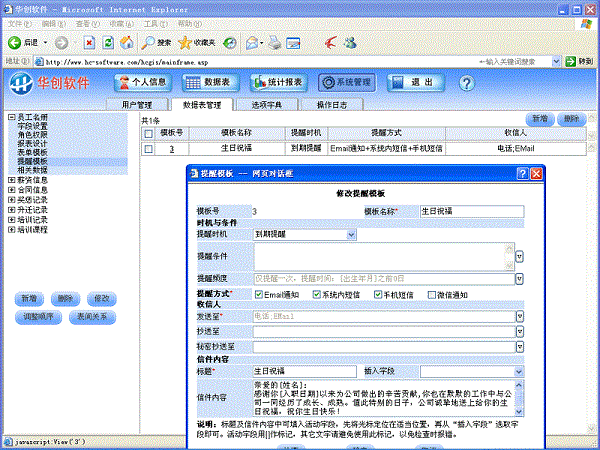Image resolution: width=600 pixels, height=450 pixels.
Task: Open the 插入字段 dropdown
Action: coord(519,371)
